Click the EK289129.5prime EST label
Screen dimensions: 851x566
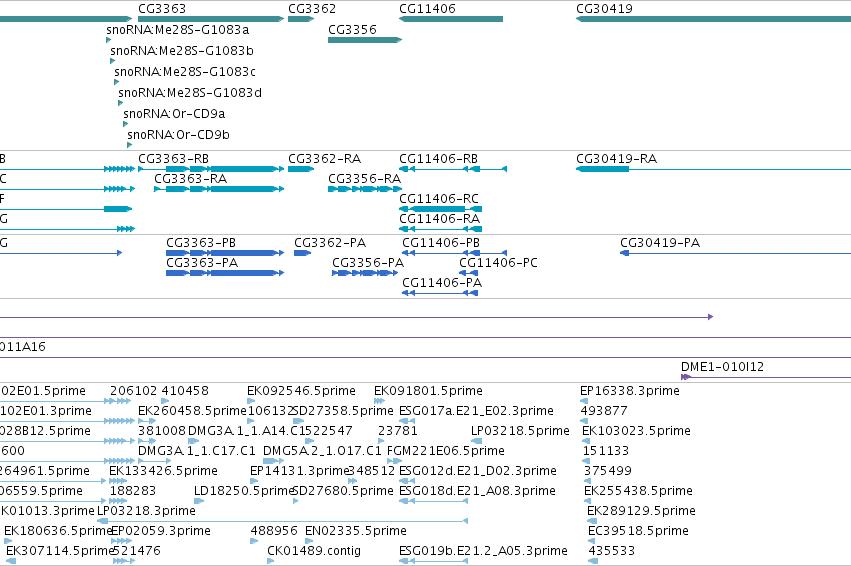coord(641,511)
